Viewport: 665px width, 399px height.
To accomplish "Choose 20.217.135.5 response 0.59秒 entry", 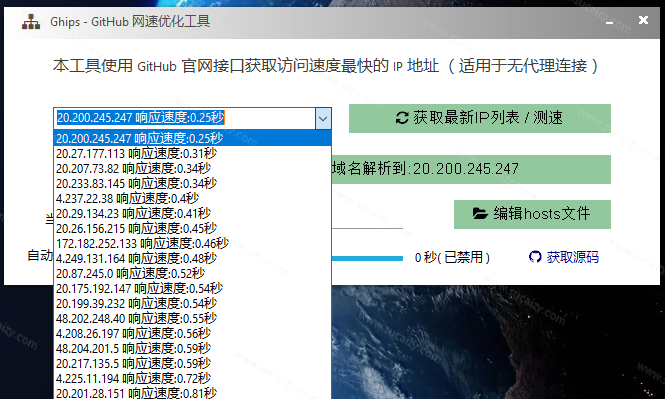I will [192, 364].
